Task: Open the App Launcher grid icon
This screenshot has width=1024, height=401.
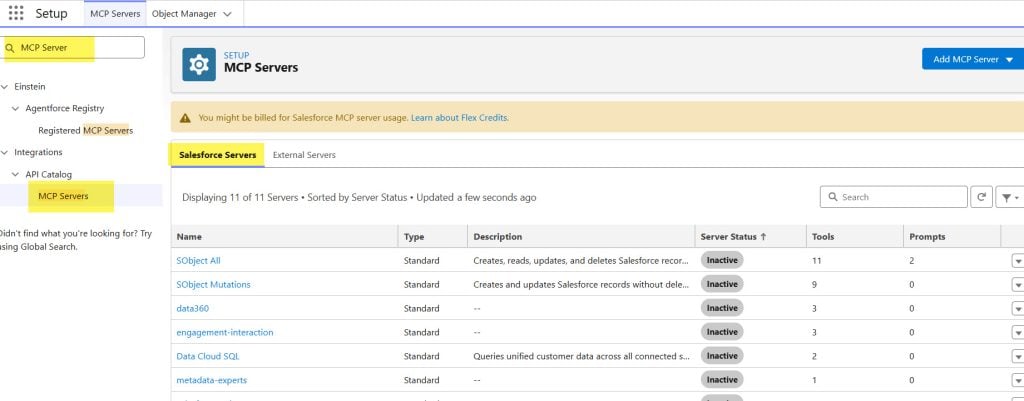Action: (16, 13)
